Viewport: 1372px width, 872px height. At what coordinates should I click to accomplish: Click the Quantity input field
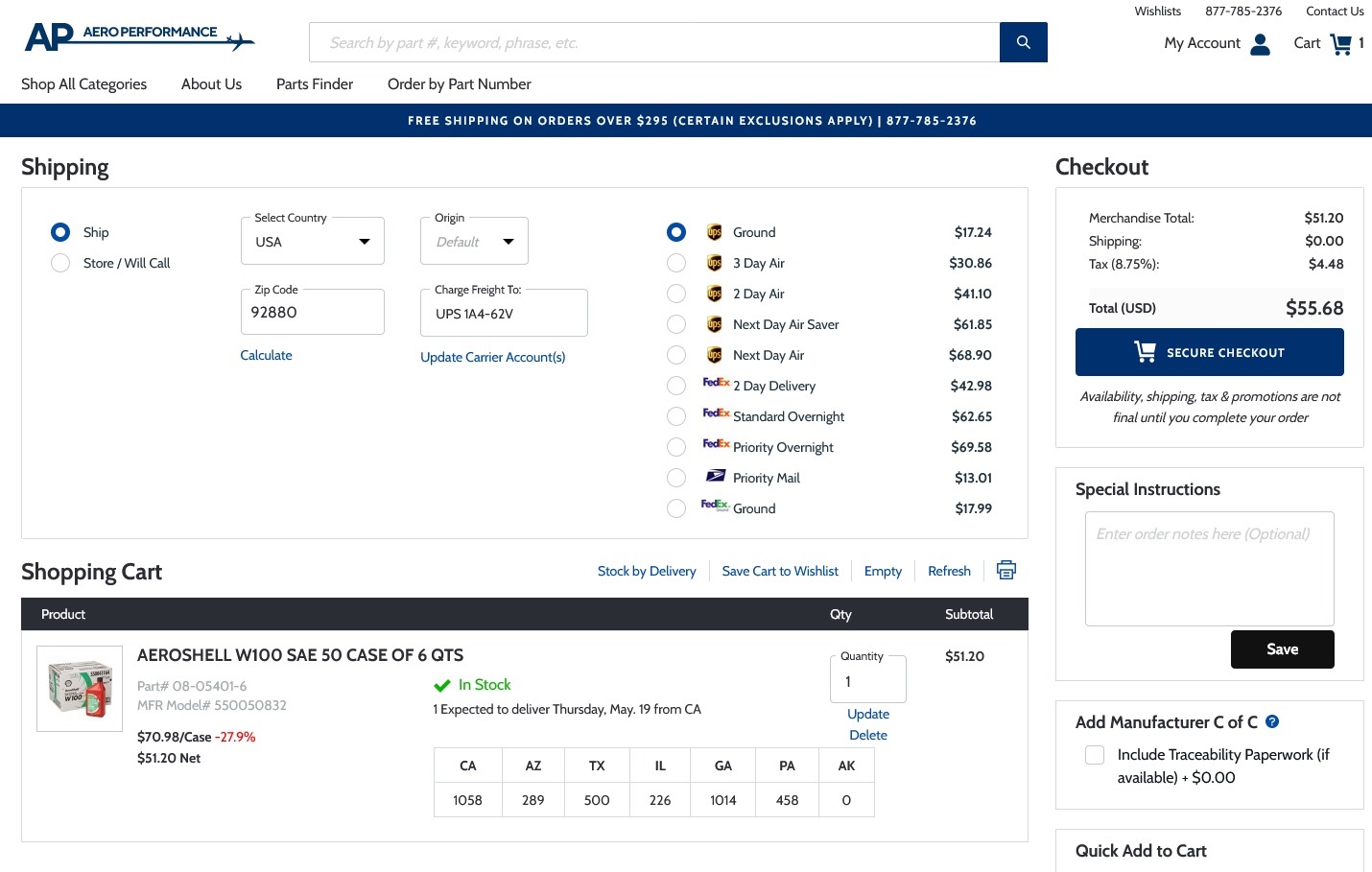tap(868, 681)
